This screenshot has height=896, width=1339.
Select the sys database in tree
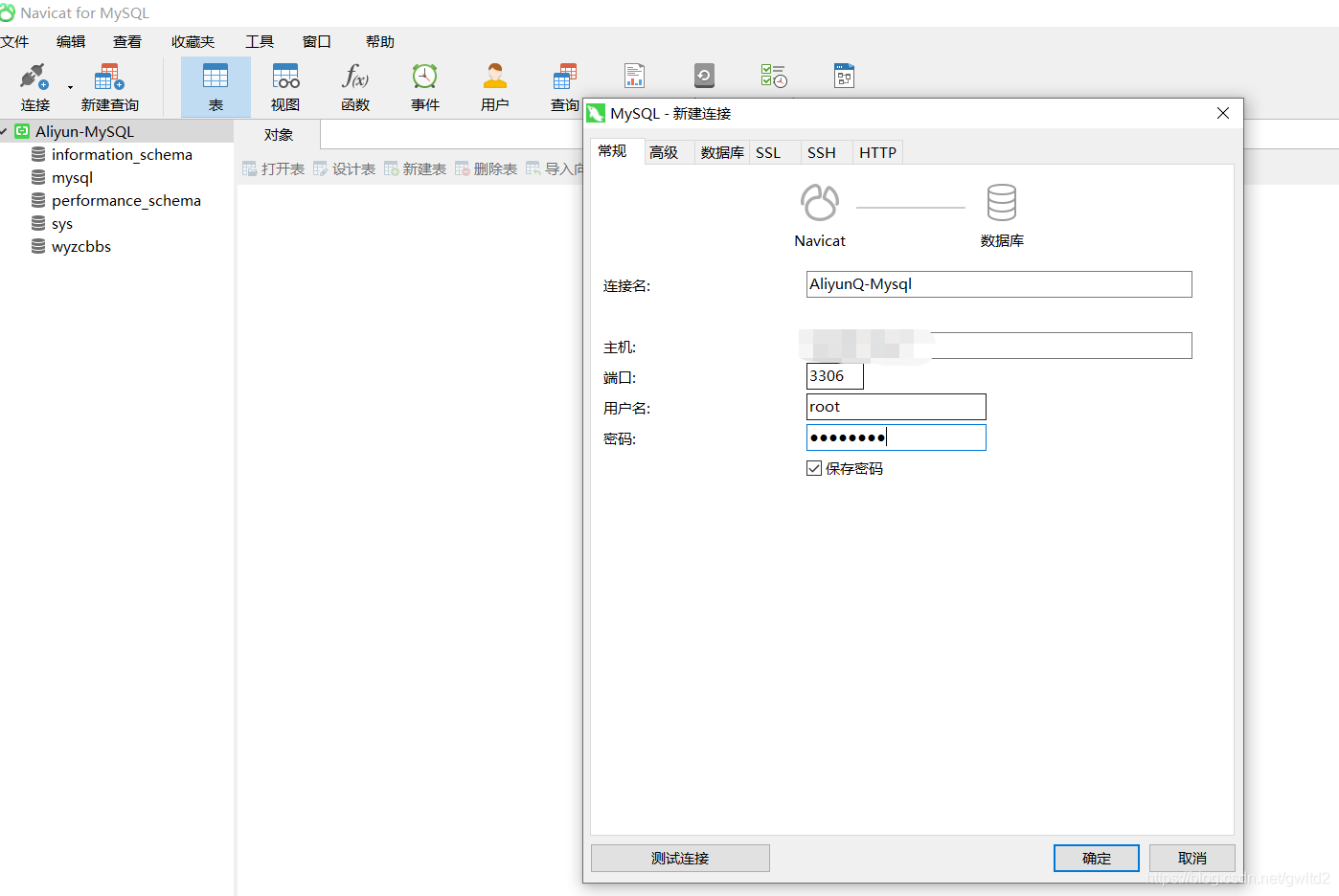point(62,223)
